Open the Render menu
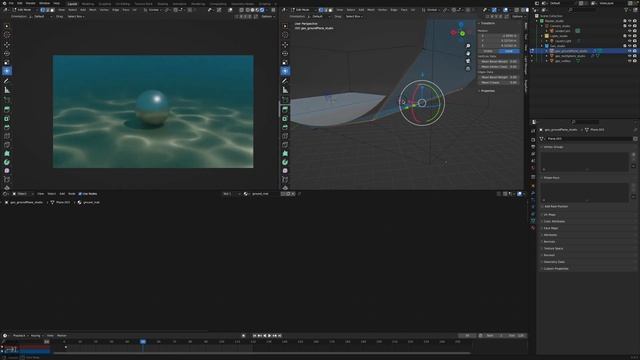 [30, 3]
